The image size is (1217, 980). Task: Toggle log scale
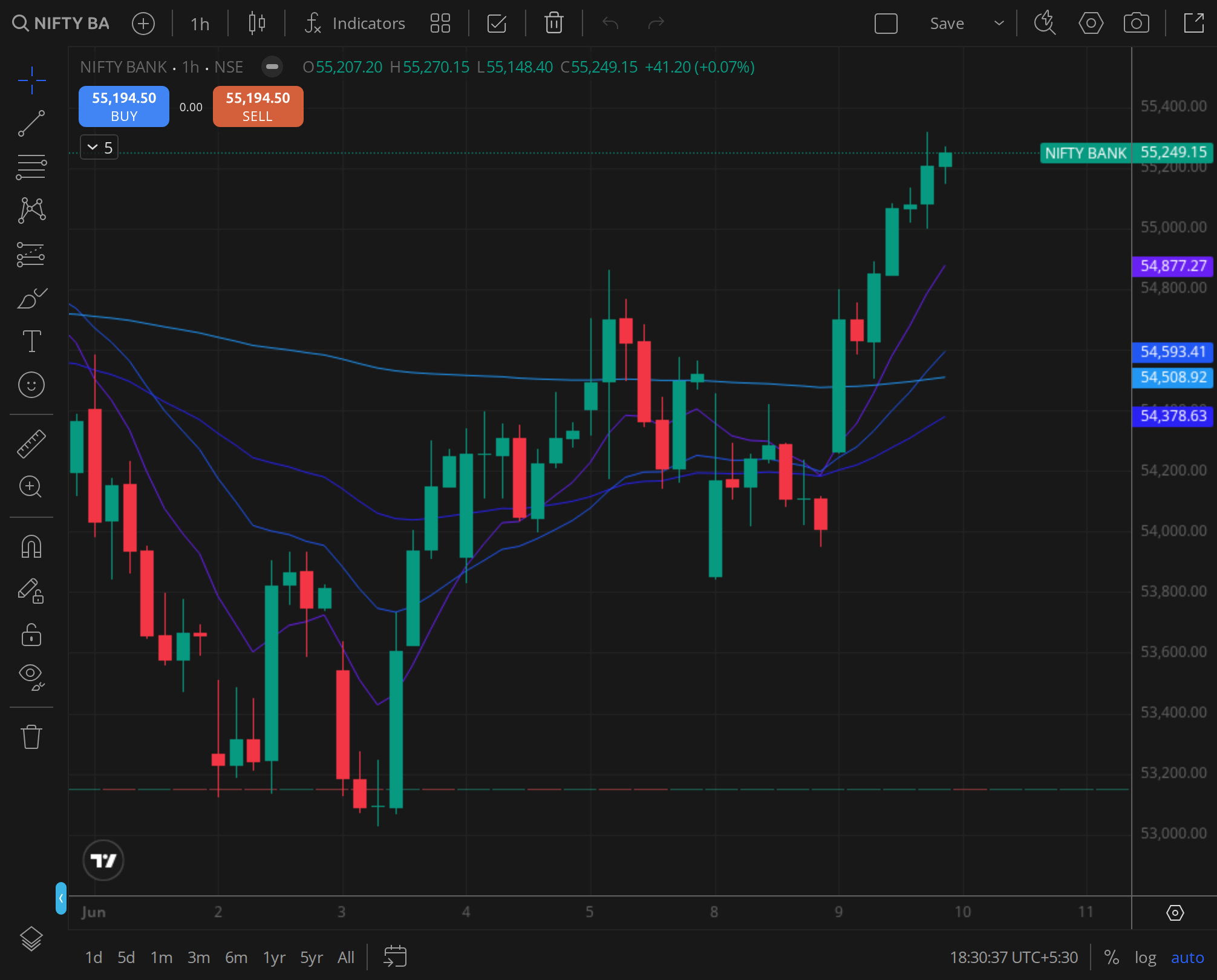1145,958
